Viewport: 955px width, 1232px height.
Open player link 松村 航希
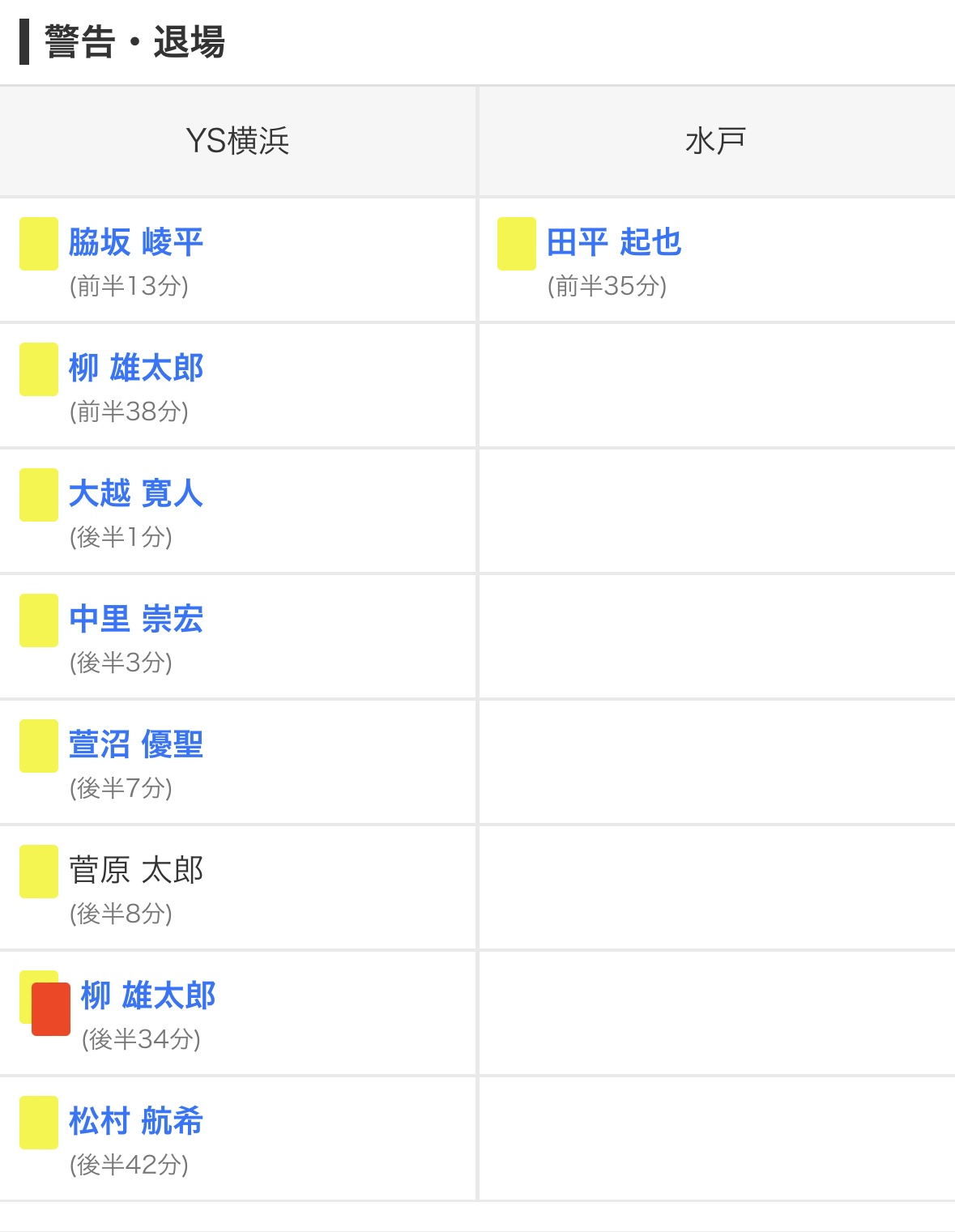(x=136, y=1121)
